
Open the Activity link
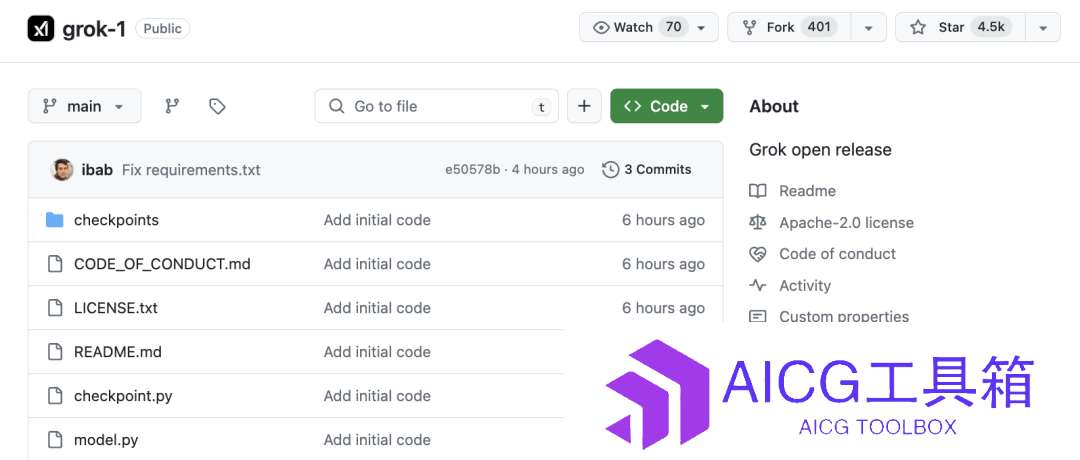click(x=805, y=285)
